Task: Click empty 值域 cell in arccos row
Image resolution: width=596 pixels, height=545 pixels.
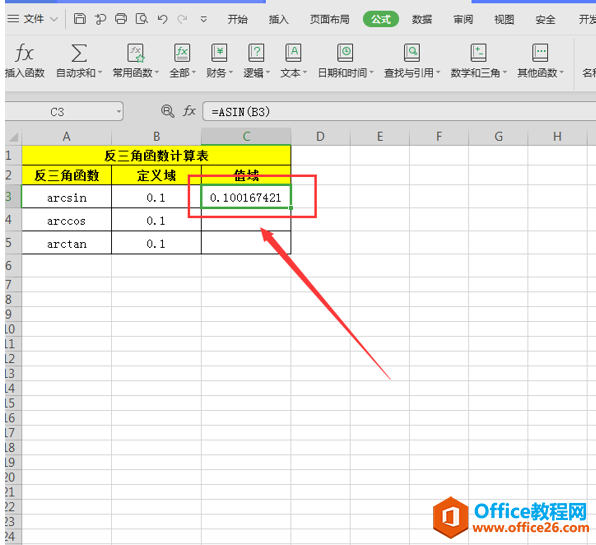Action: coord(246,220)
